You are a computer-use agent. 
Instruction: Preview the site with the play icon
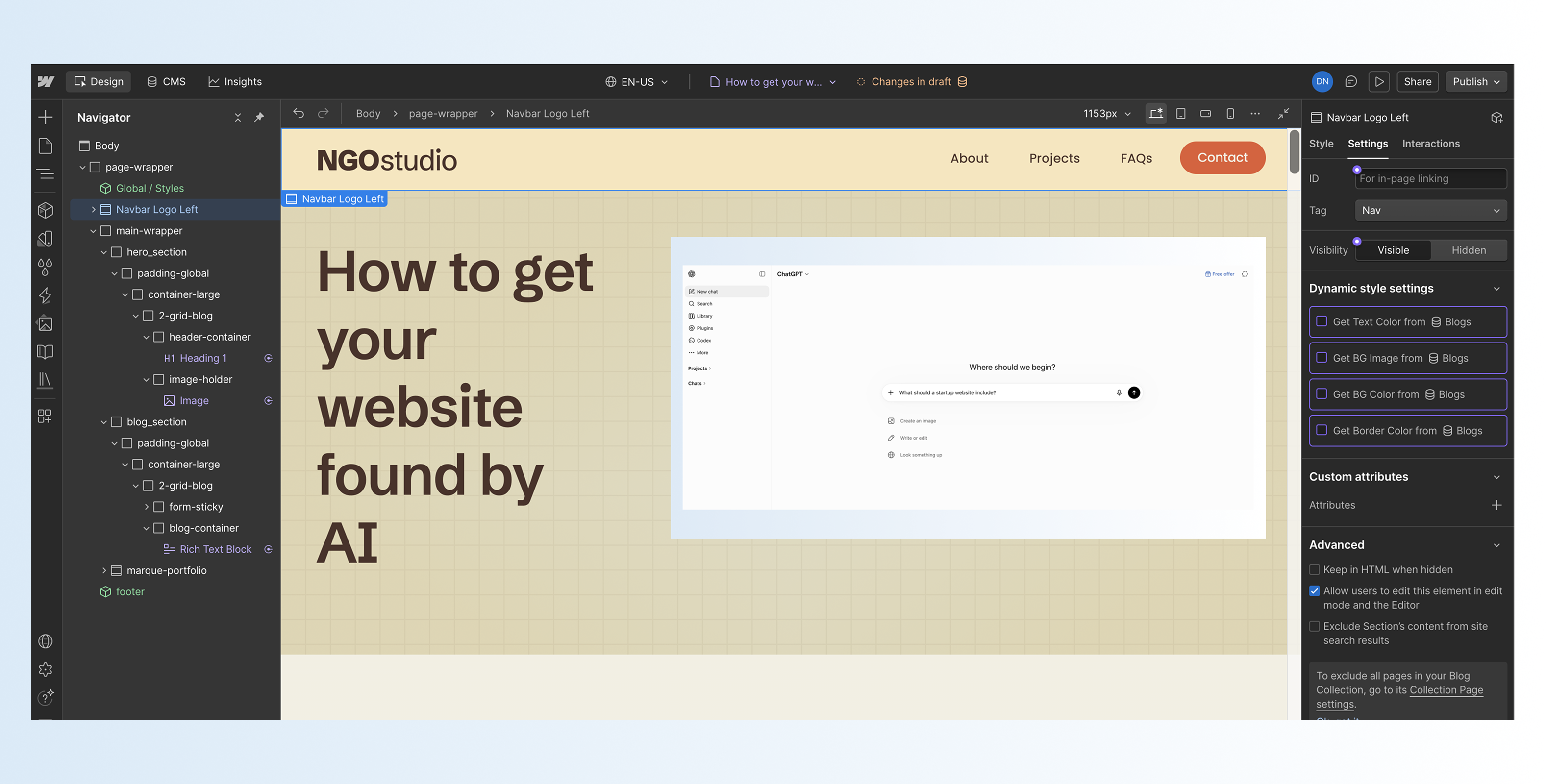(x=1379, y=81)
